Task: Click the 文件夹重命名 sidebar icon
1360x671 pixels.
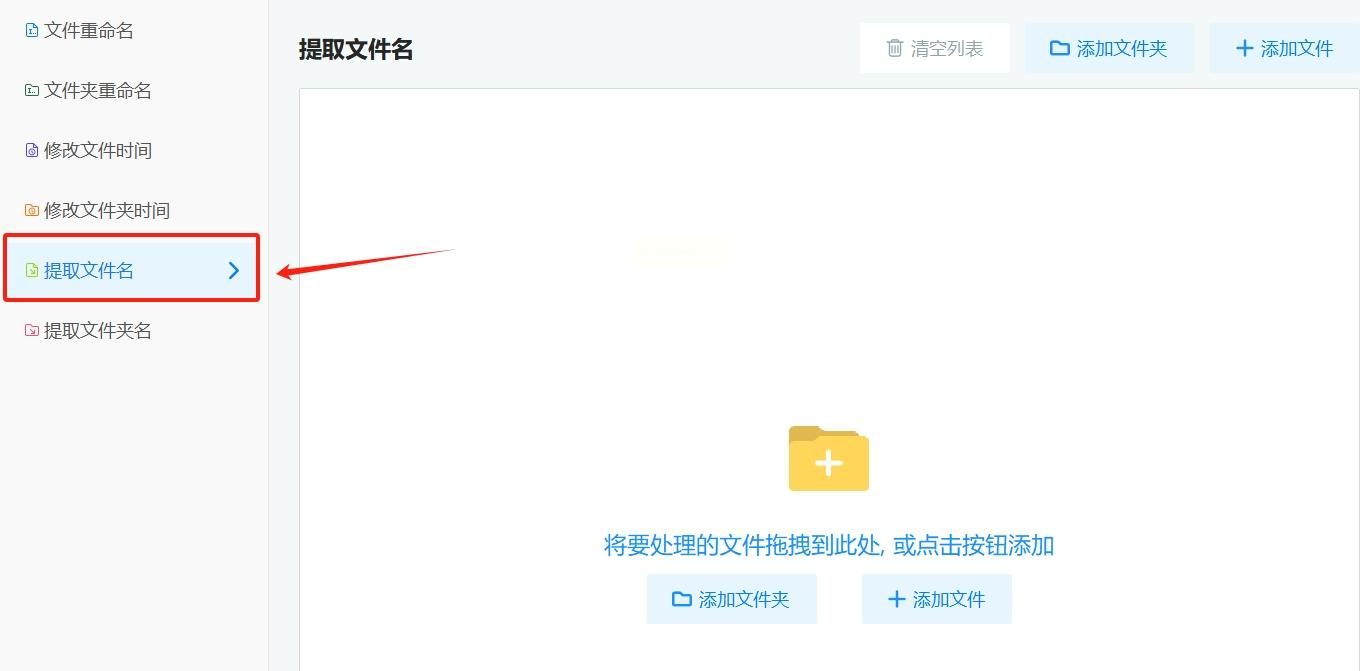Action: tap(32, 91)
